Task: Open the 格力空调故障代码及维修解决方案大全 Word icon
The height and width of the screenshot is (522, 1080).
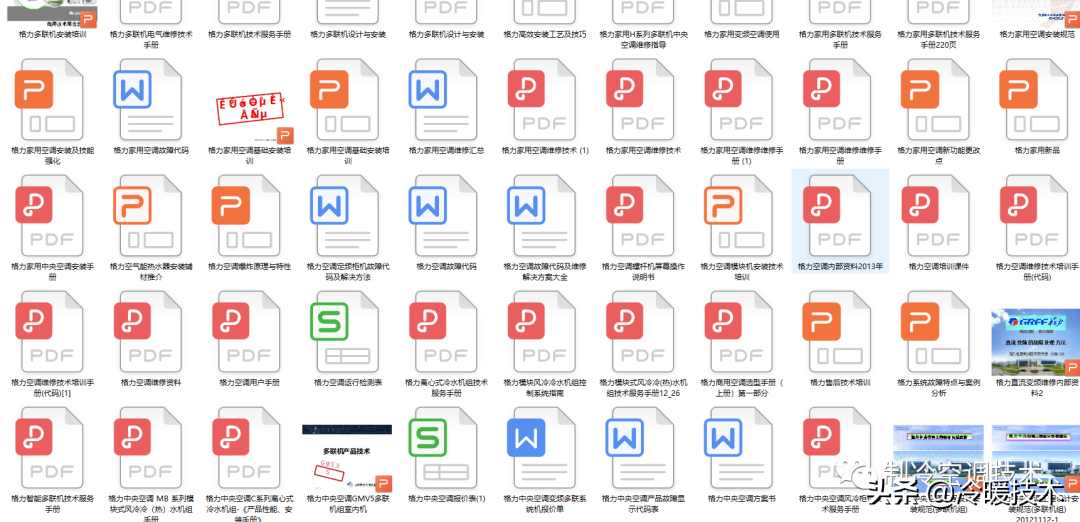Action: click(x=541, y=216)
